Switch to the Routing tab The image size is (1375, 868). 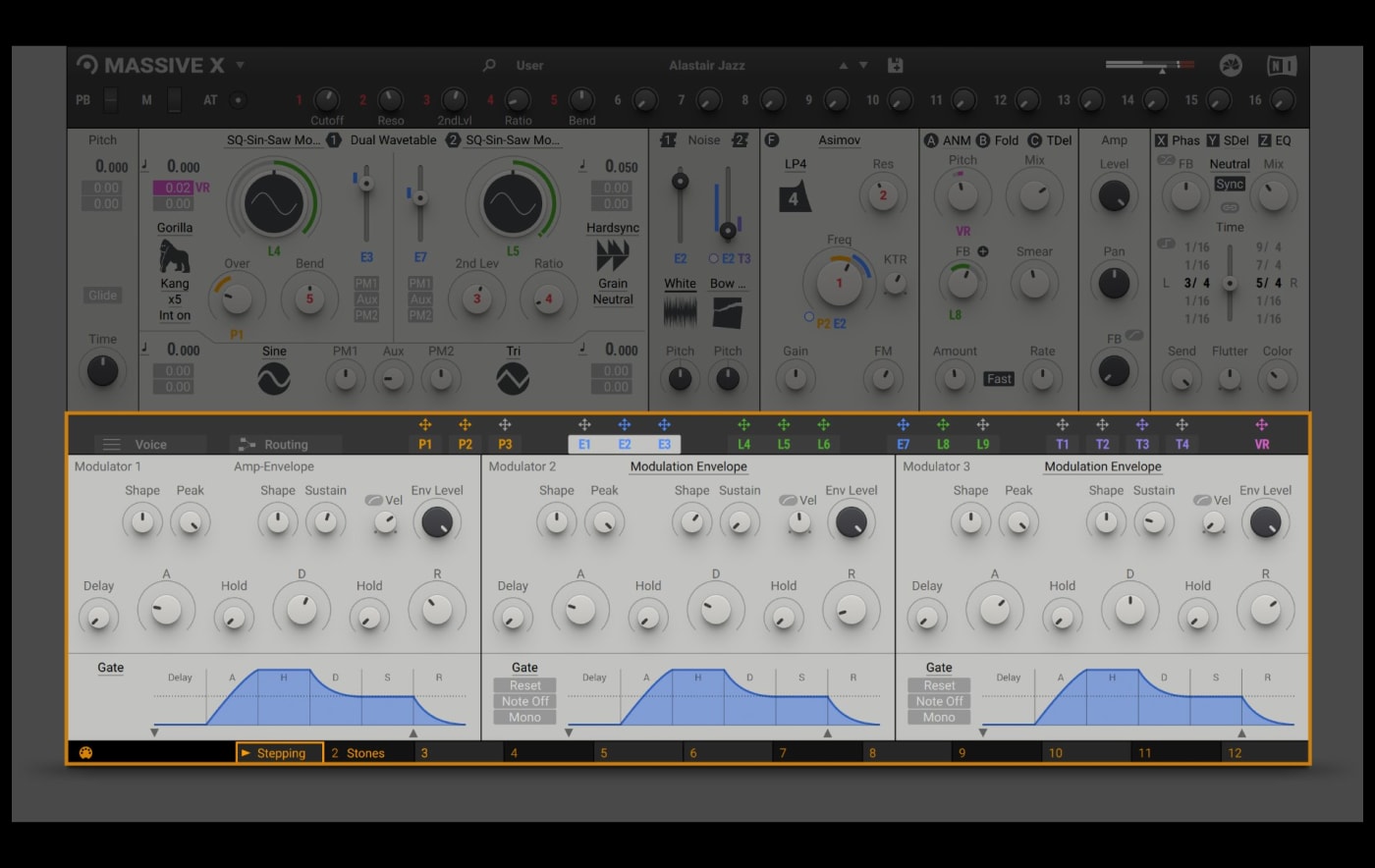point(286,445)
